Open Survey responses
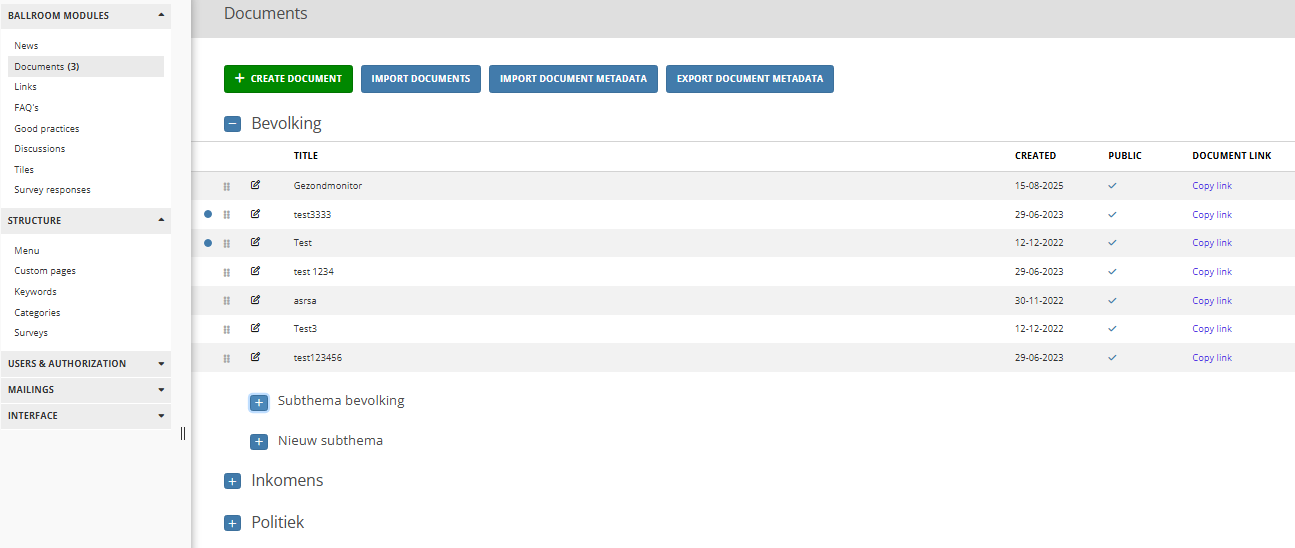 [x=52, y=190]
